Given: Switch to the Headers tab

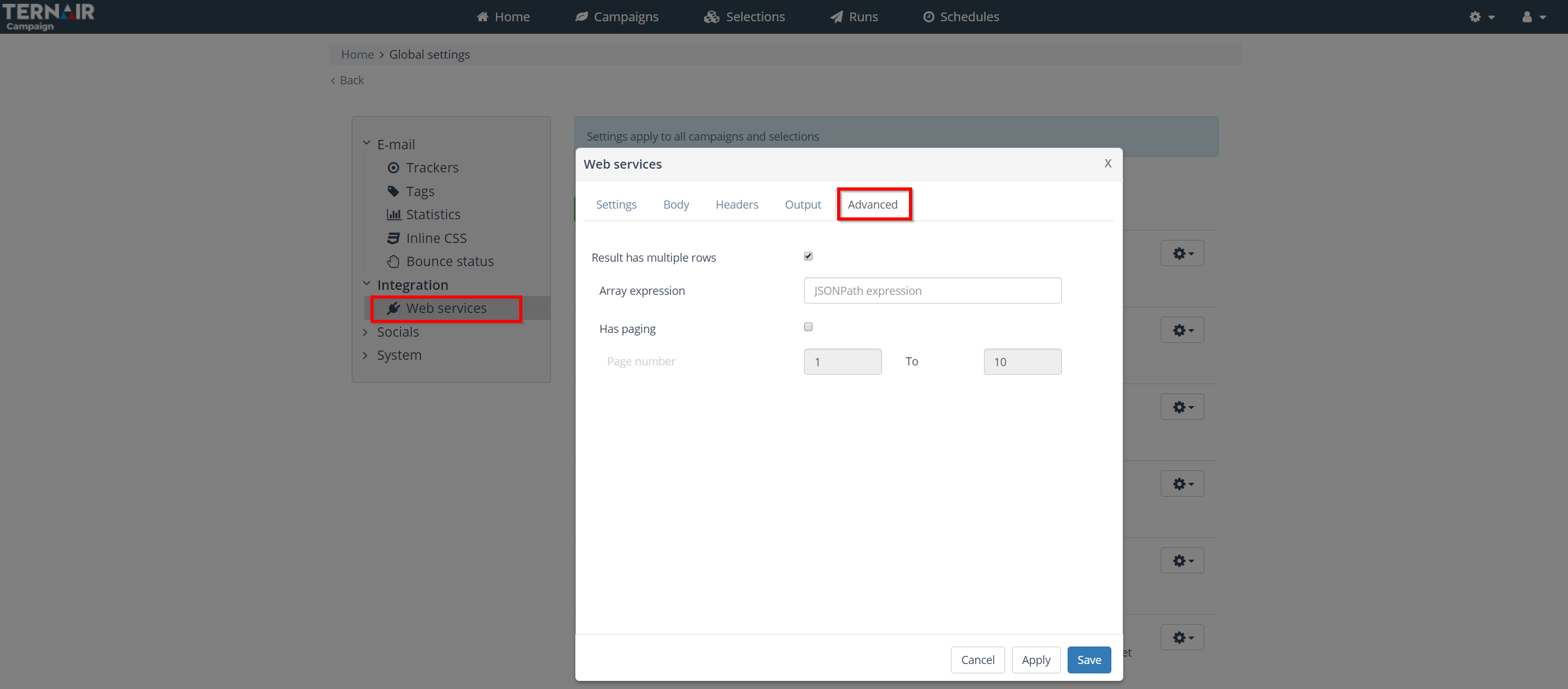Looking at the screenshot, I should (737, 204).
